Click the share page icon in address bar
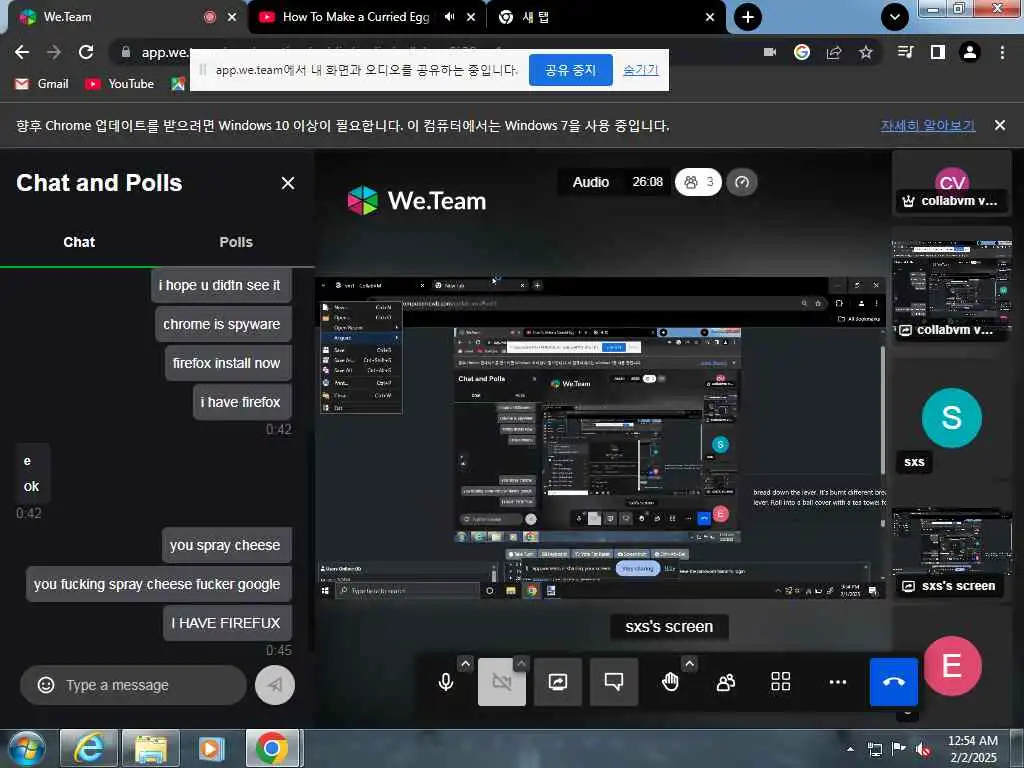 (x=834, y=52)
